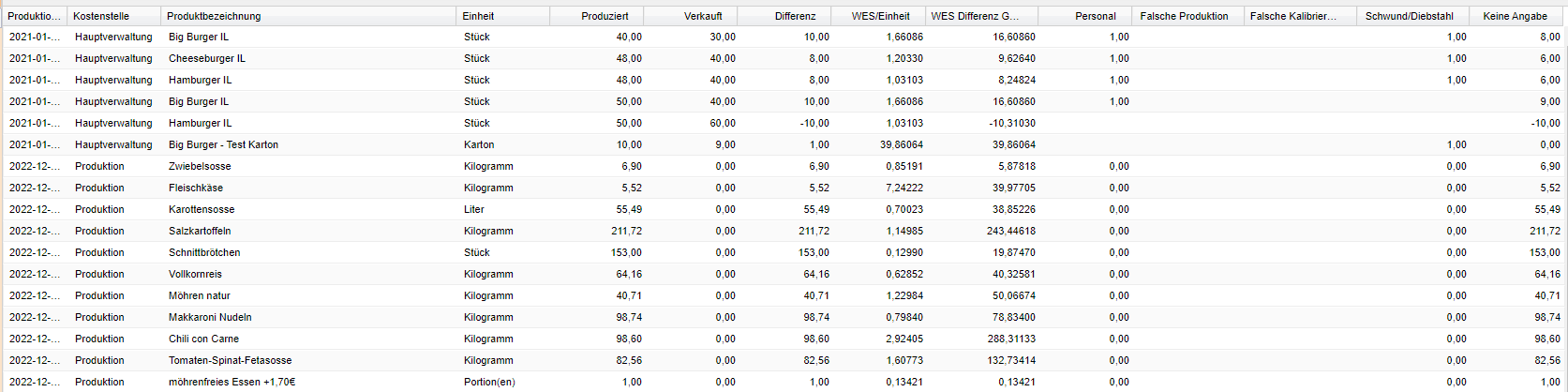Click the Chili con Carne product cell

point(203,339)
